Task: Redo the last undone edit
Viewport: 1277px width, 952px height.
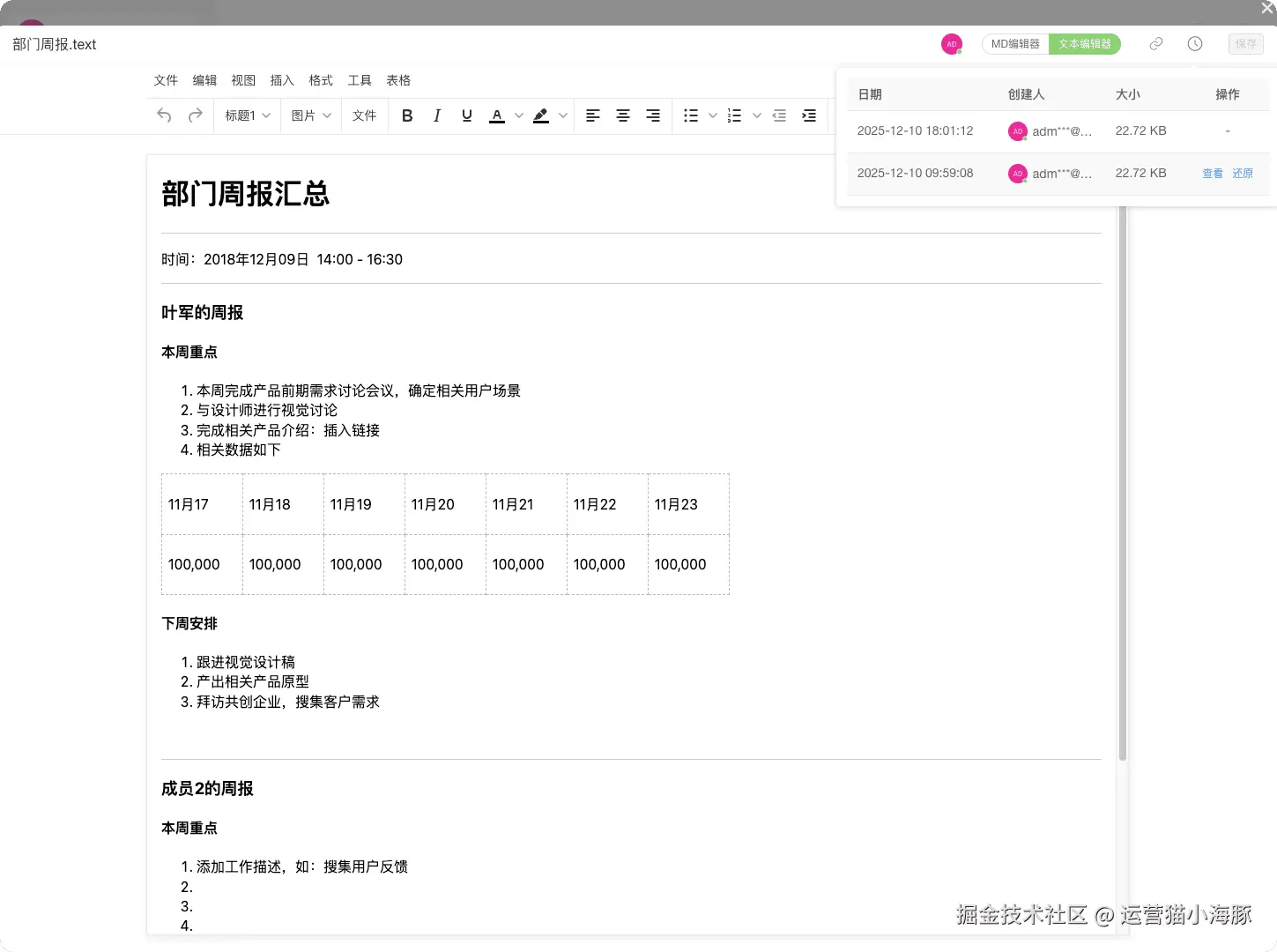Action: [x=196, y=115]
